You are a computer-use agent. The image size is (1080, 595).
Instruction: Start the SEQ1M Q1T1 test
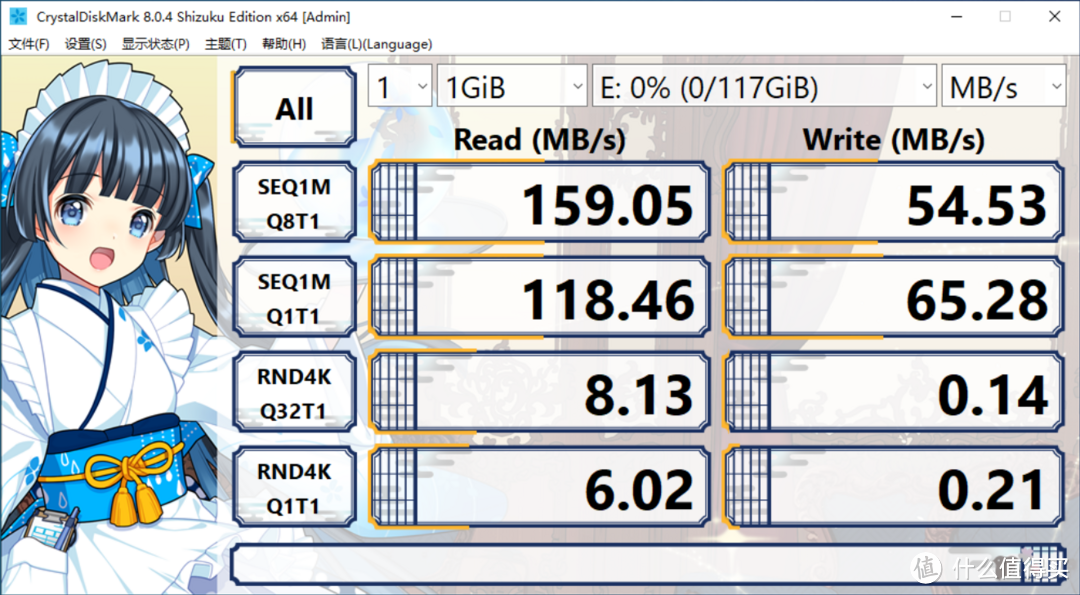pyautogui.click(x=295, y=298)
